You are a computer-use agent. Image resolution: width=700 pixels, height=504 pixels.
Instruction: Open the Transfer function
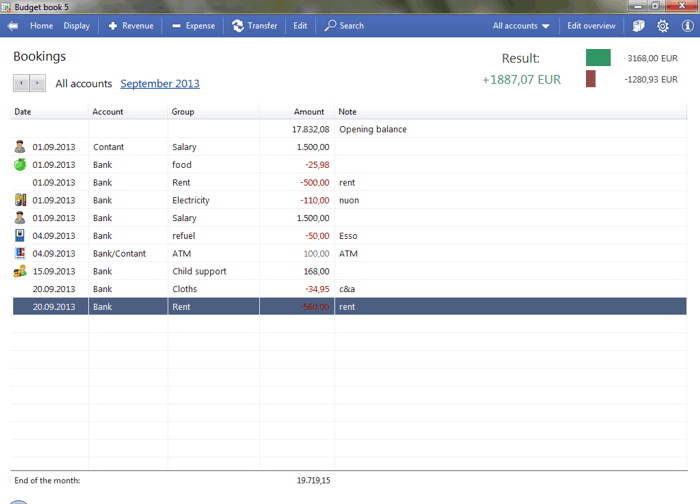pos(254,26)
